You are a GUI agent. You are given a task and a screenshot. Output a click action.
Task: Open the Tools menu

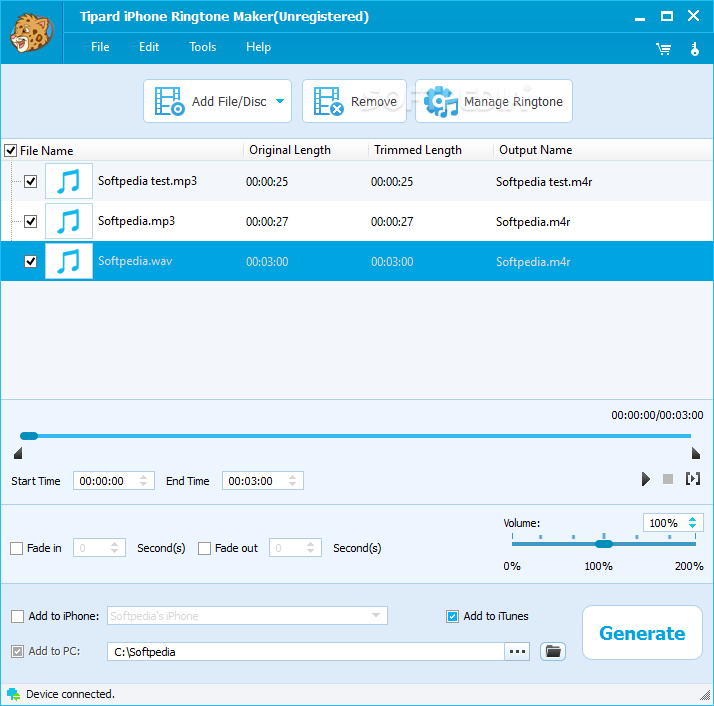pos(203,47)
